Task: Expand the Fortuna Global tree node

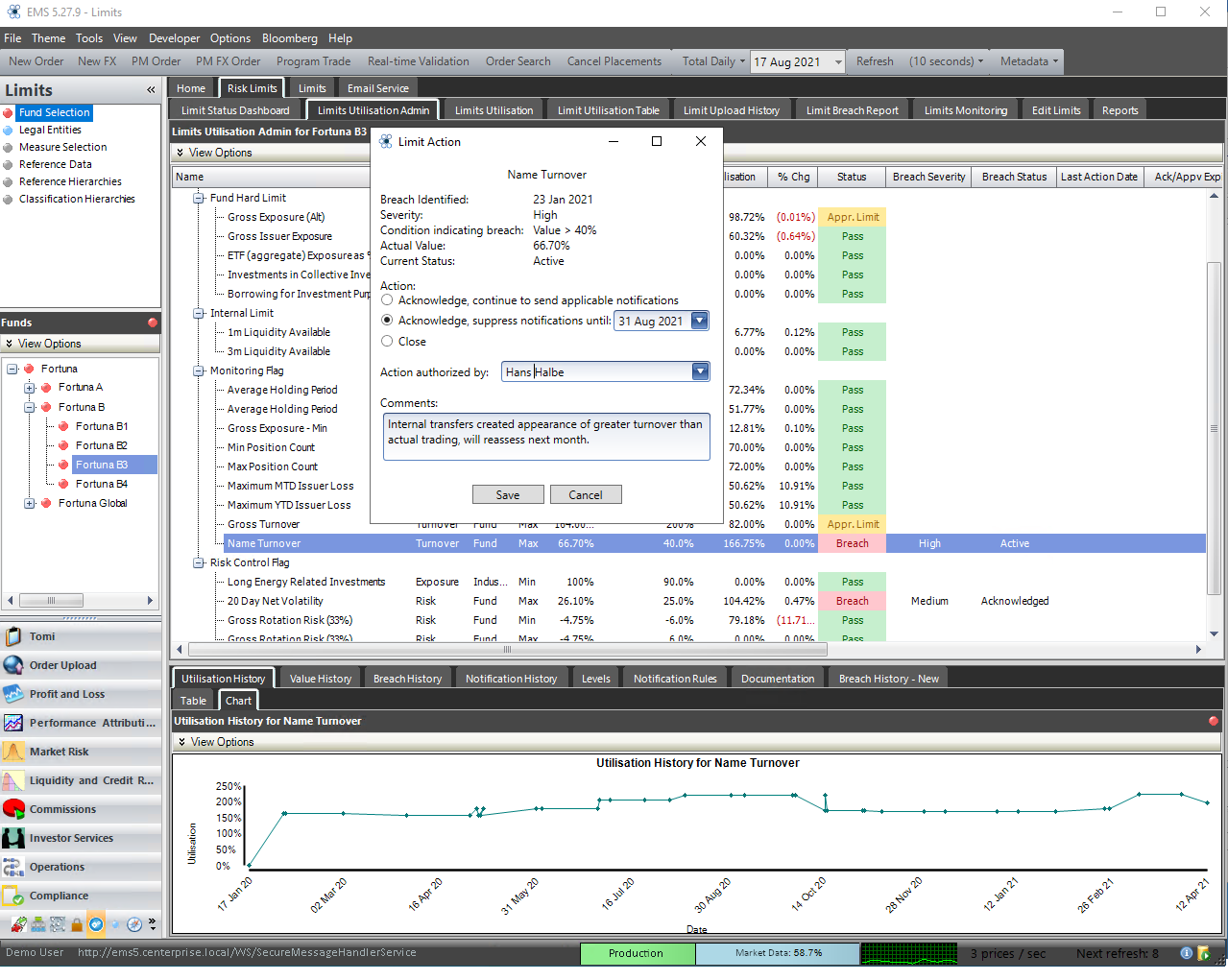Action: click(x=30, y=503)
